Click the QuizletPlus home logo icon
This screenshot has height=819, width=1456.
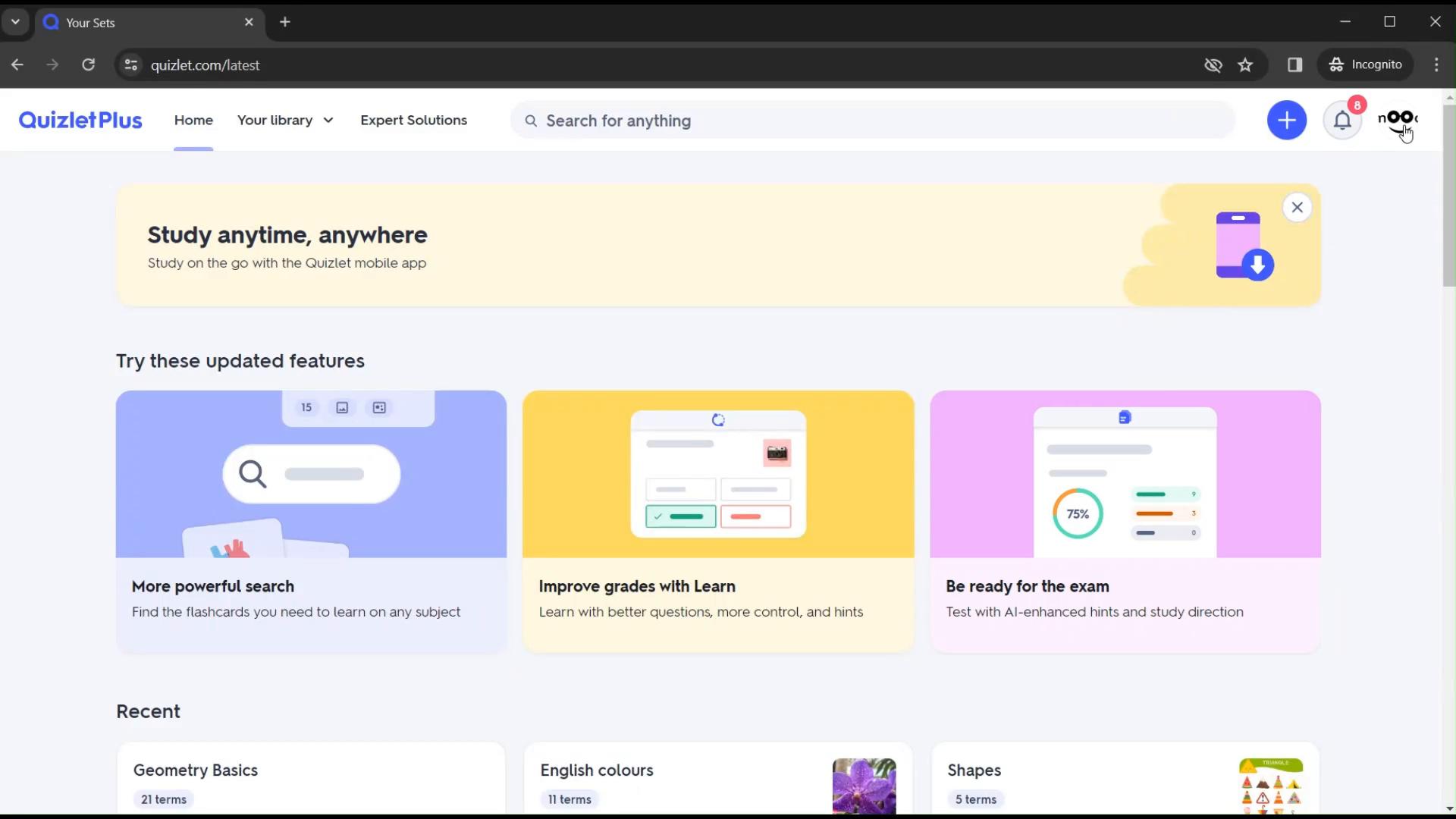(x=80, y=120)
